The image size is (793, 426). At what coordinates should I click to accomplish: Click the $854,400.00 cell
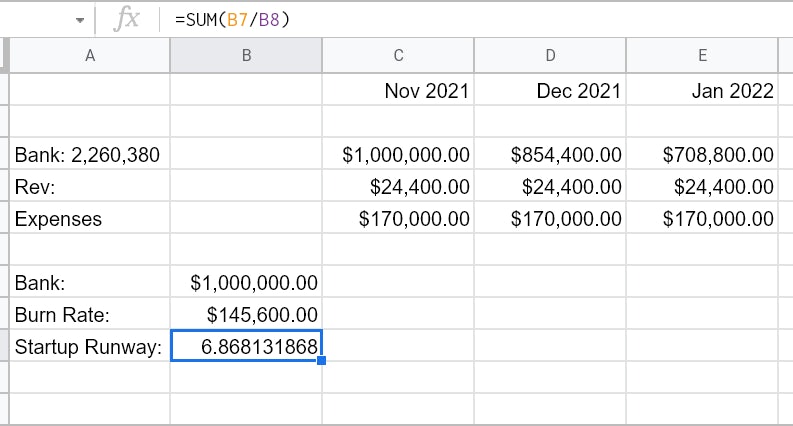550,155
